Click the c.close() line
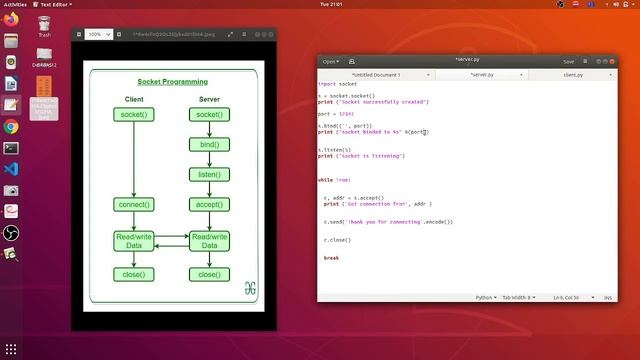The width and height of the screenshot is (640, 360). tap(338, 240)
